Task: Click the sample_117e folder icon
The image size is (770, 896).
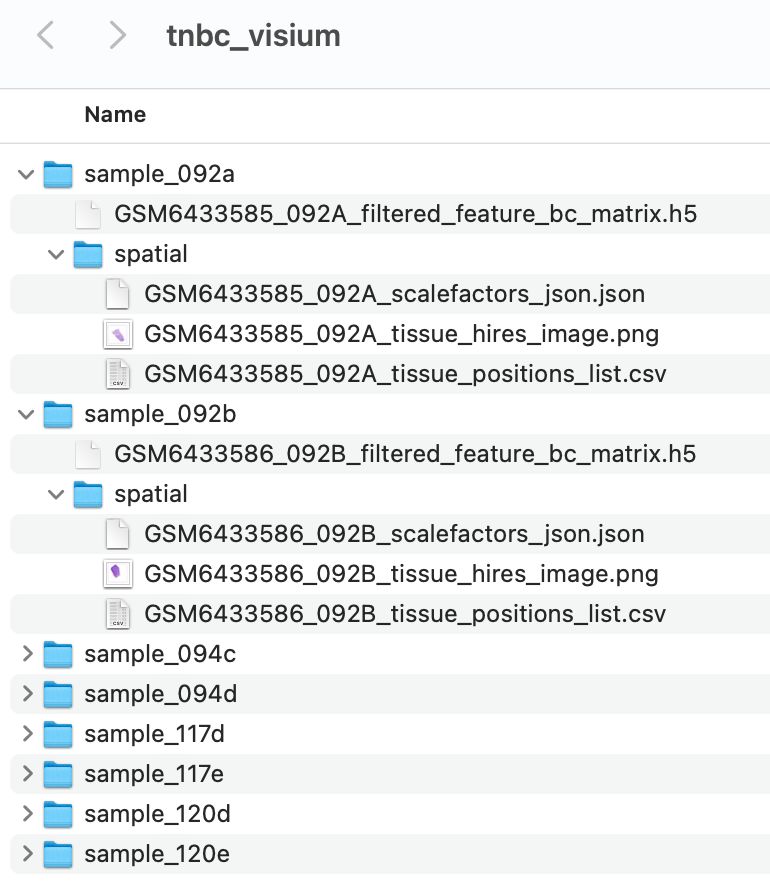Action: (x=58, y=774)
